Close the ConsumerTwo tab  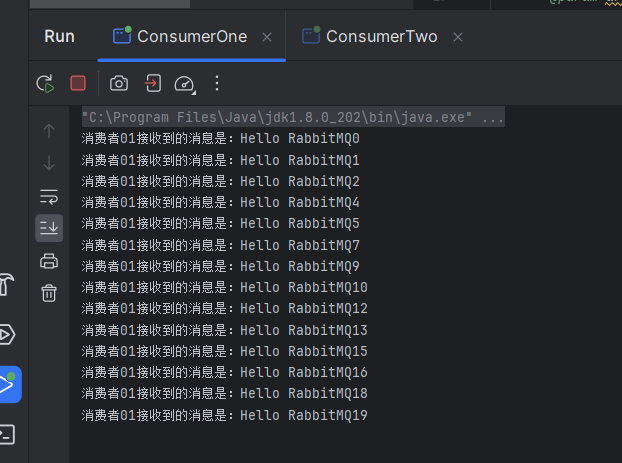458,37
